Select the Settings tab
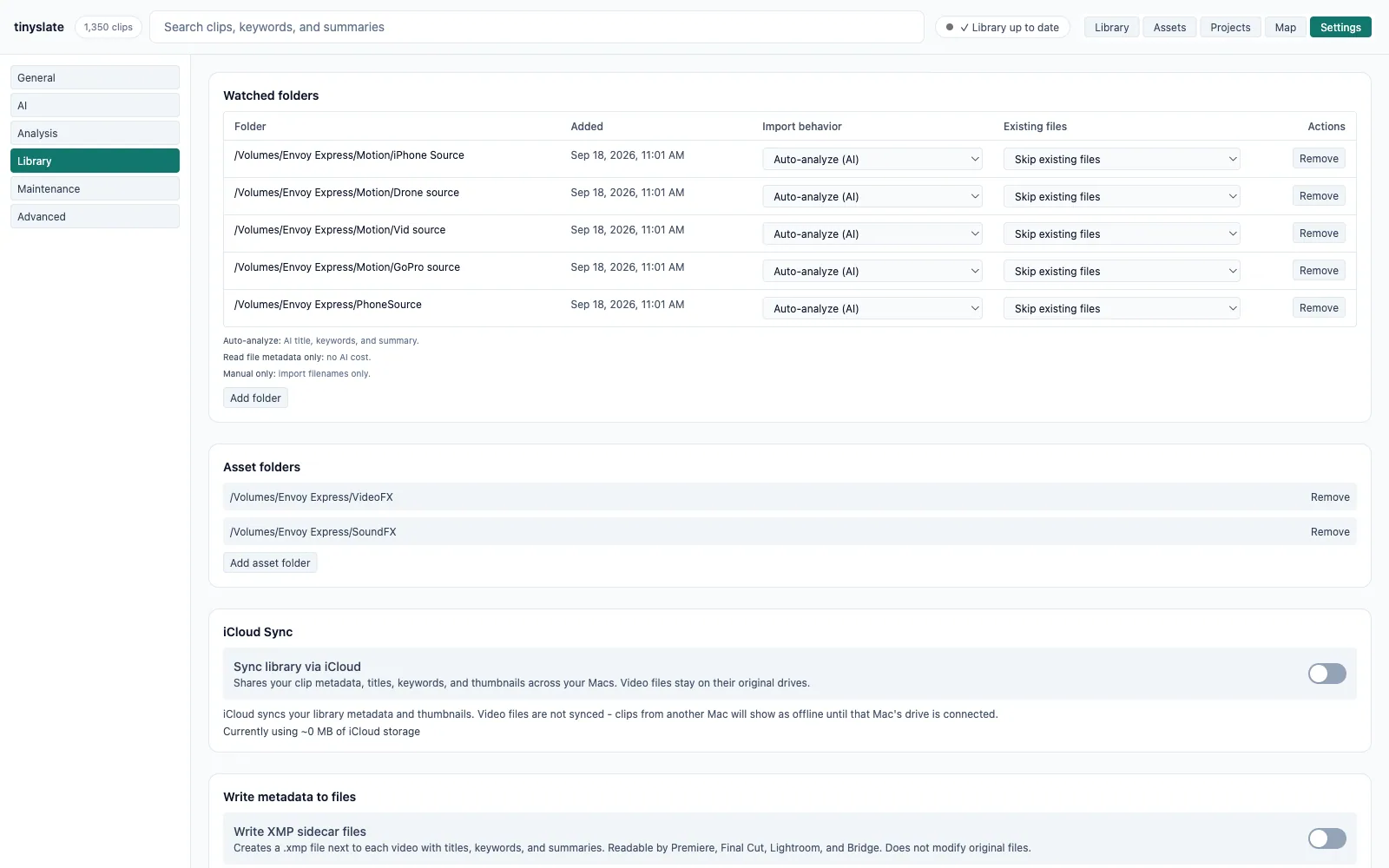This screenshot has width=1389, height=868. (1340, 27)
